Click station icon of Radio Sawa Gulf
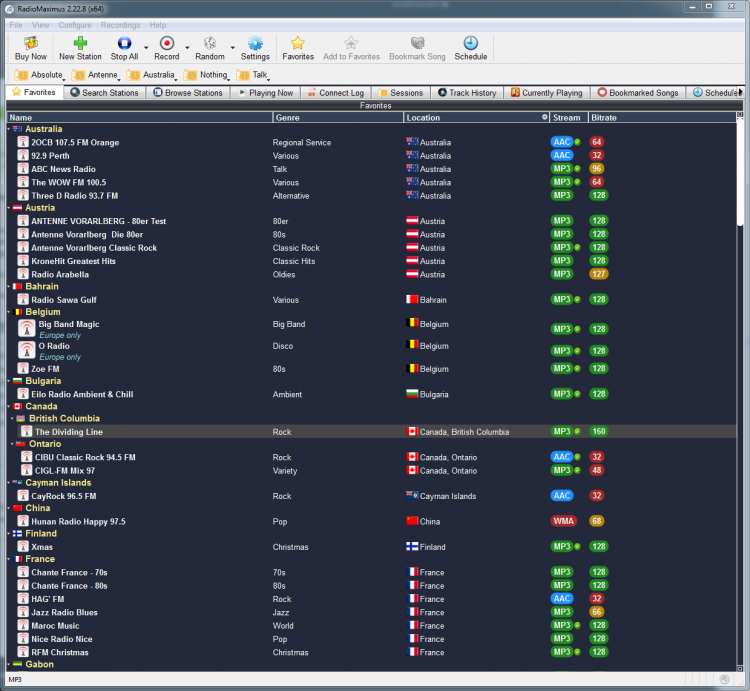 pyautogui.click(x=23, y=299)
